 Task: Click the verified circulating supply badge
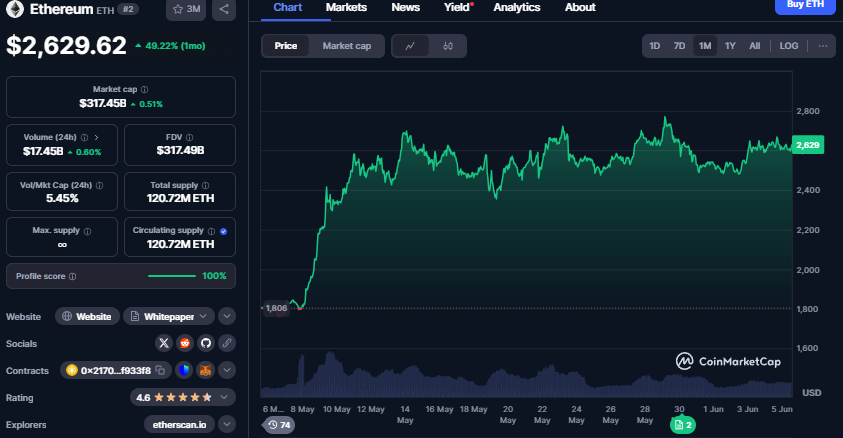[x=224, y=231]
